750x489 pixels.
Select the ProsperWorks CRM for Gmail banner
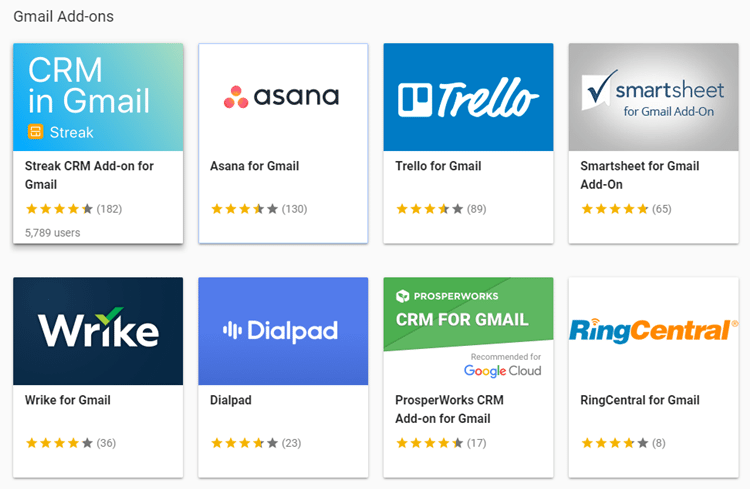(468, 331)
